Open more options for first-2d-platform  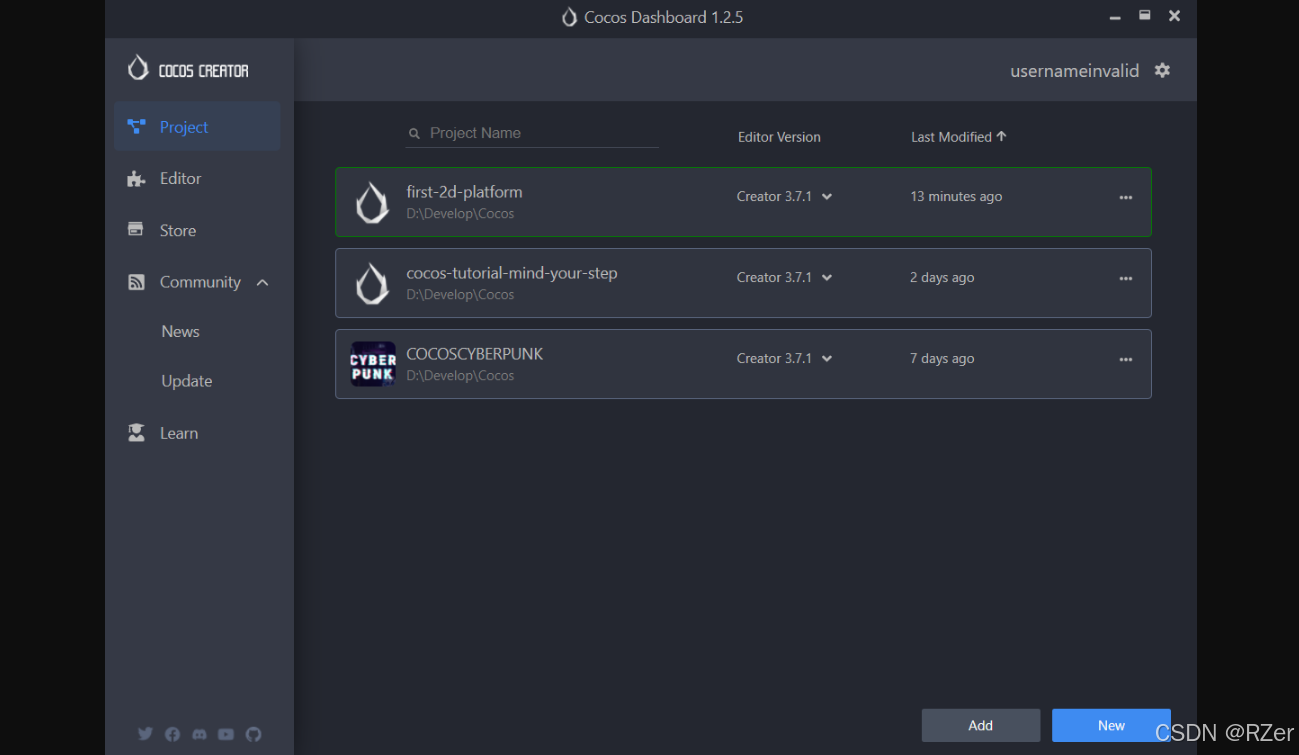tap(1126, 198)
